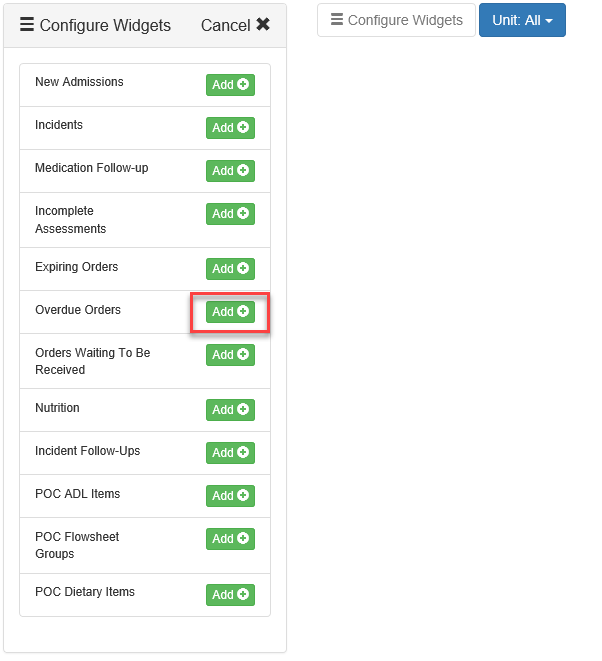The image size is (602, 661).
Task: Select the Overdue Orders list row label
Action: coord(78,310)
